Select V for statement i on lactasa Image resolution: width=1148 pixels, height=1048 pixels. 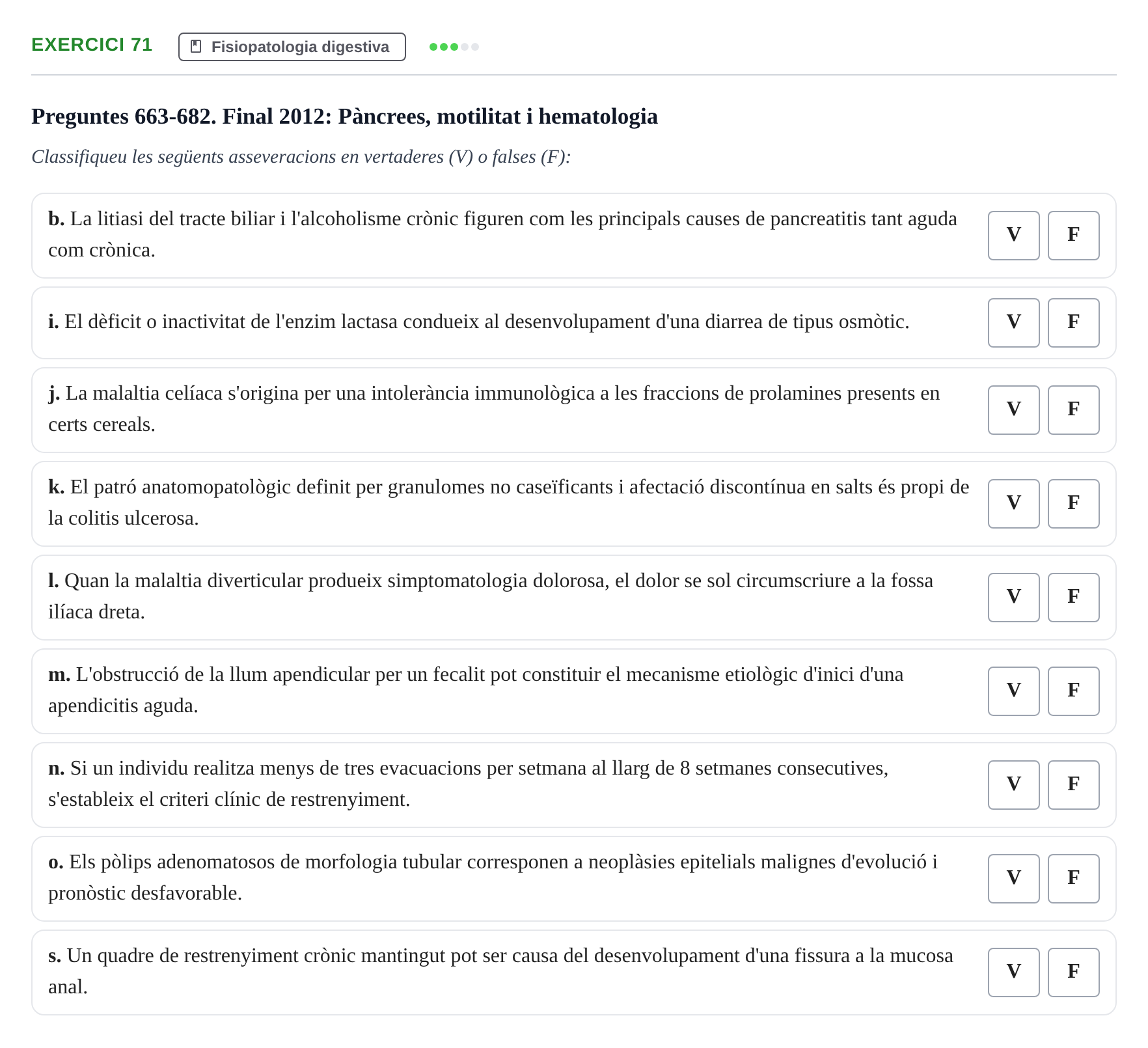pos(1013,323)
